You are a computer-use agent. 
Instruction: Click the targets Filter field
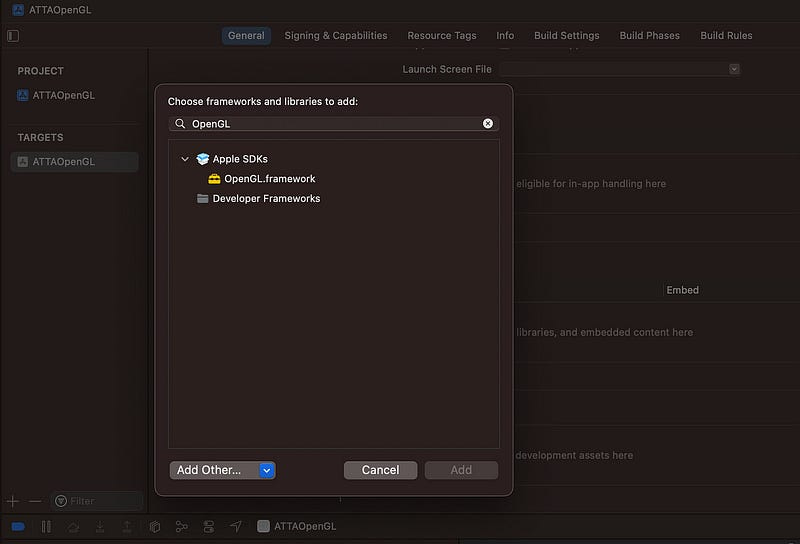[x=97, y=501]
